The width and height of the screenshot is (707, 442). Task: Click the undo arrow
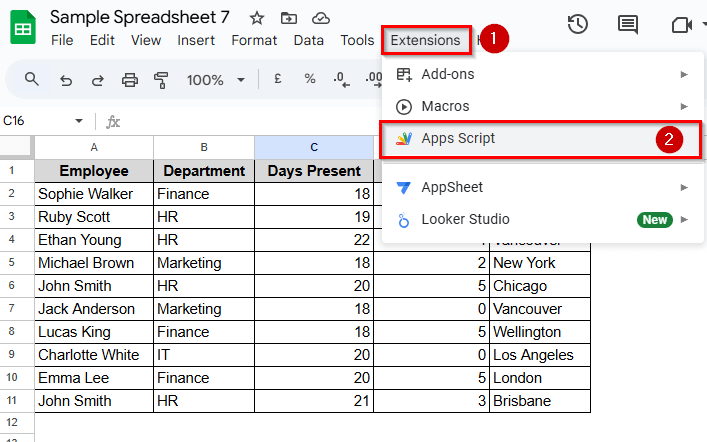(x=66, y=79)
